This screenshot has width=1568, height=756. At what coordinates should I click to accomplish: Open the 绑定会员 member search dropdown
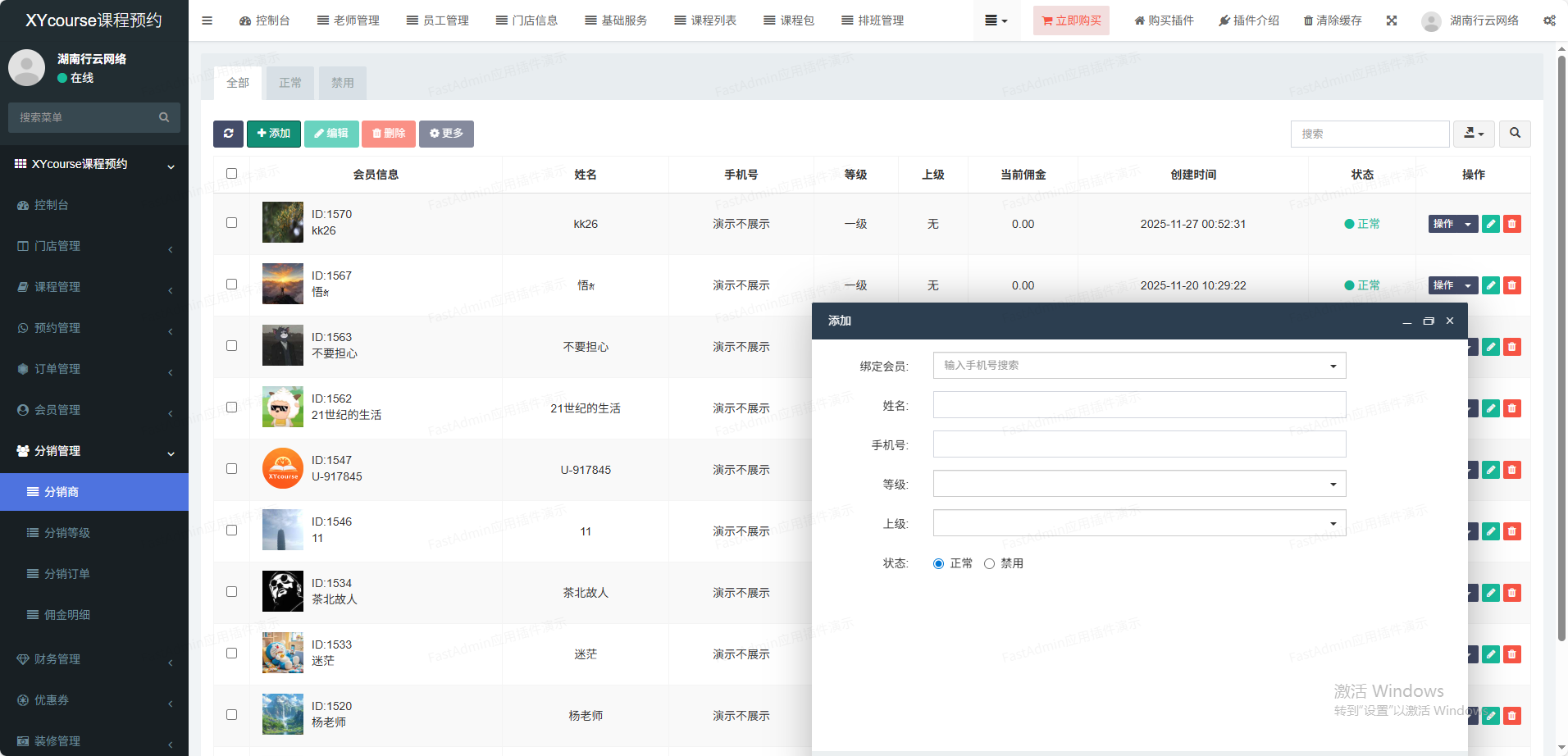(1139, 366)
